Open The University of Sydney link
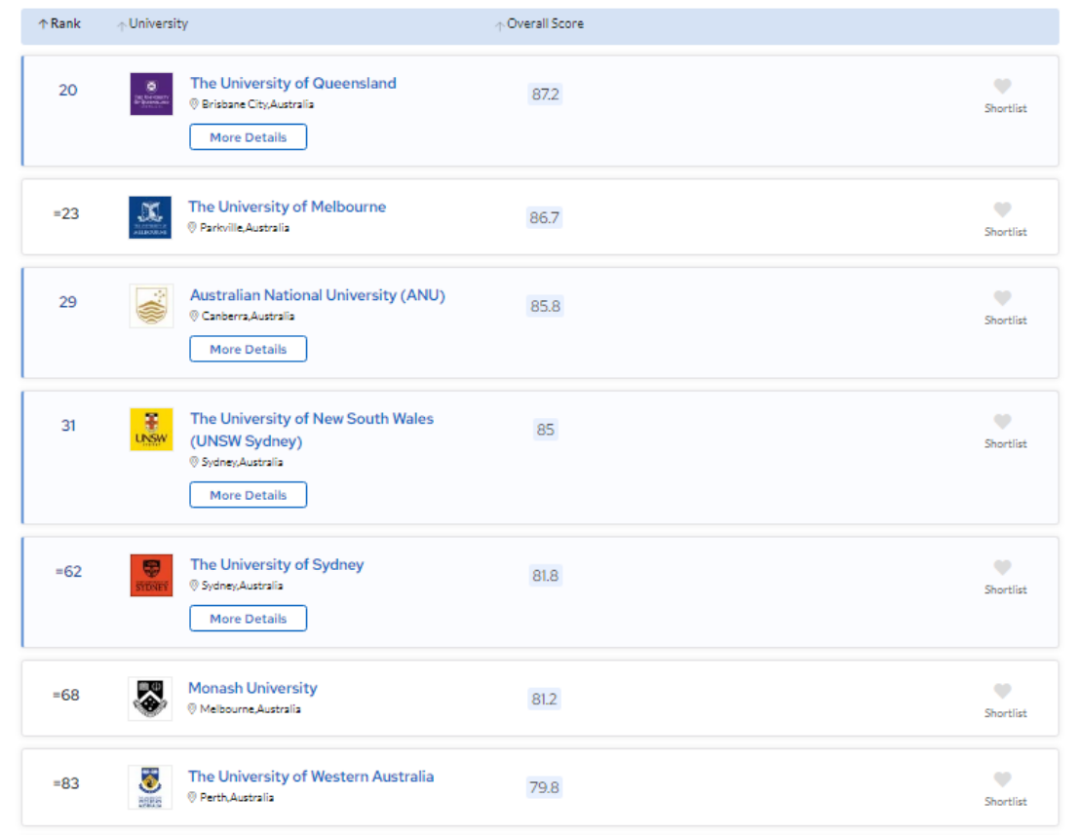 [277, 564]
